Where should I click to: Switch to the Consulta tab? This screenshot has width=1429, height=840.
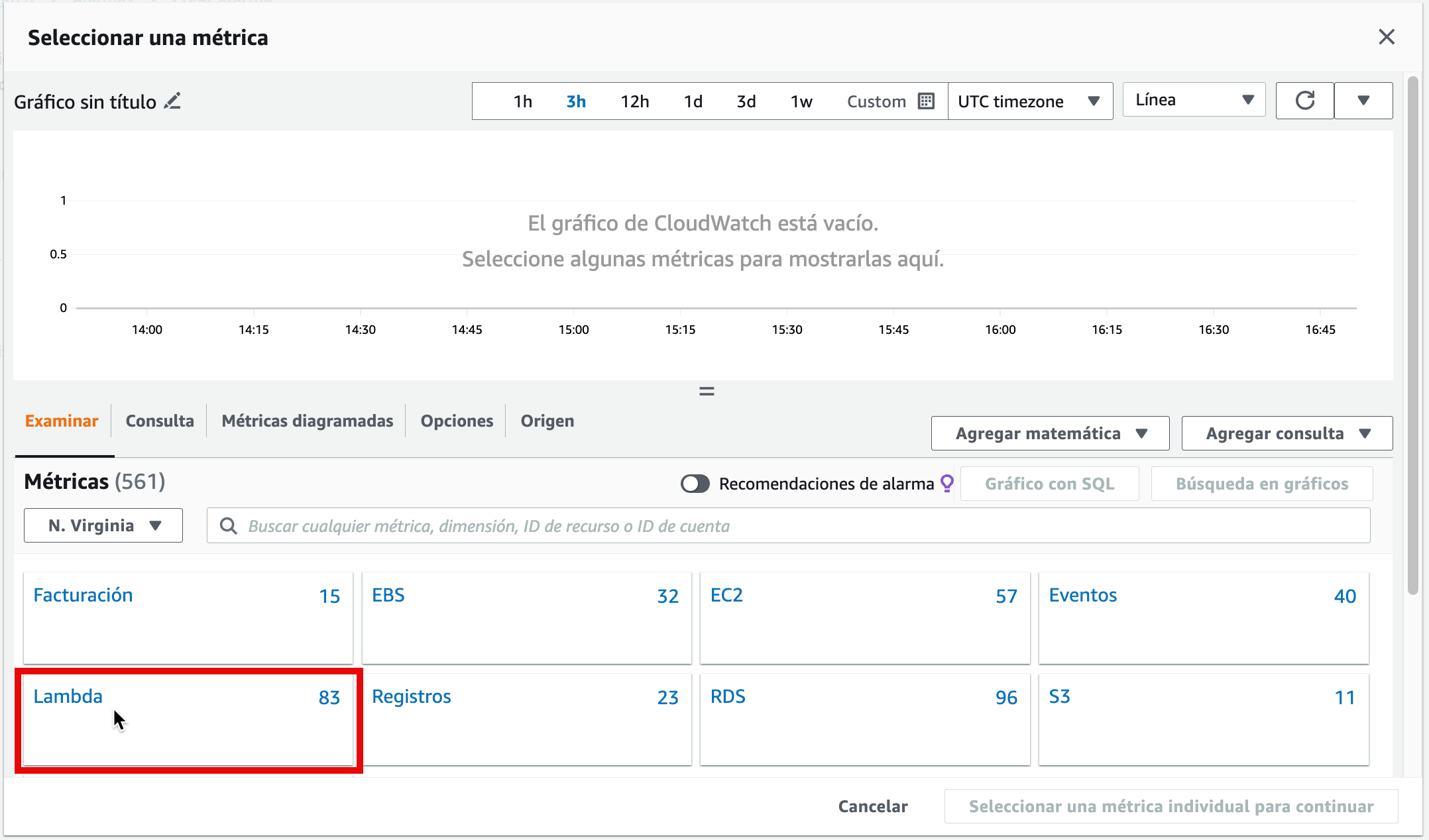tap(160, 421)
